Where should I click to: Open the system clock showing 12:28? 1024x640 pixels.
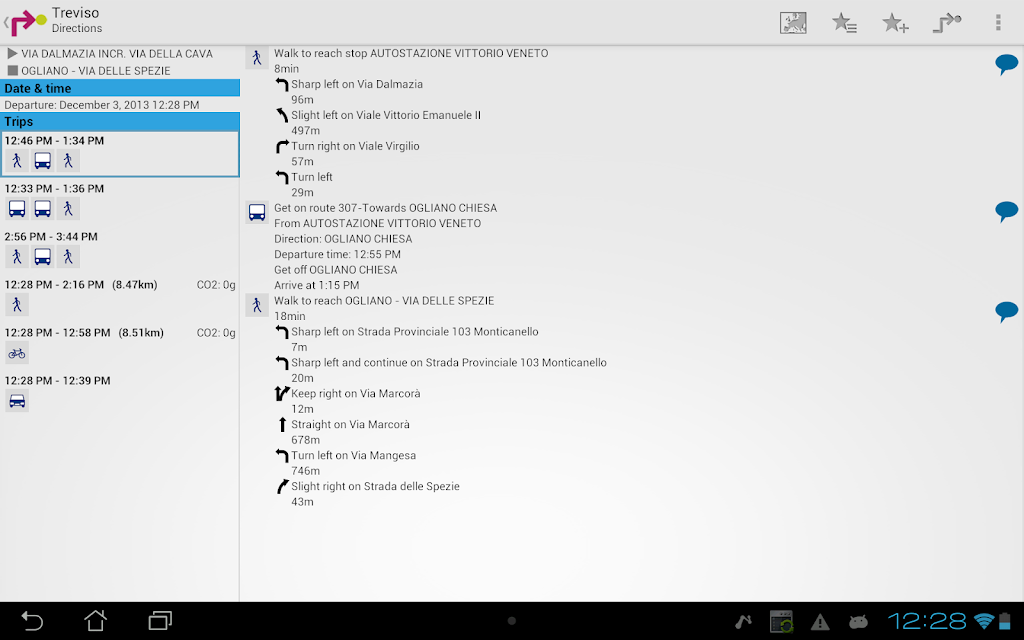(x=926, y=621)
